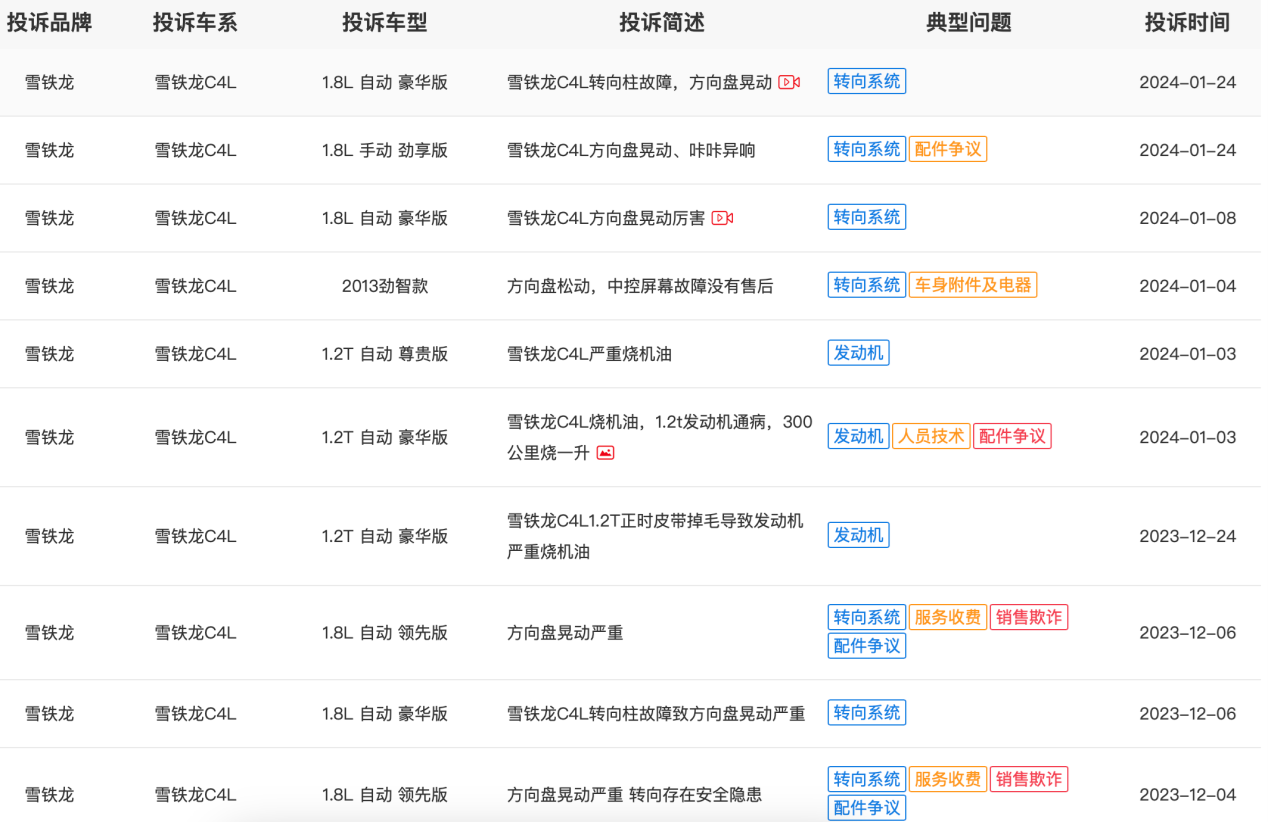1268x822 pixels.
Task: Click 2013劲智款 model cell
Action: click(385, 286)
